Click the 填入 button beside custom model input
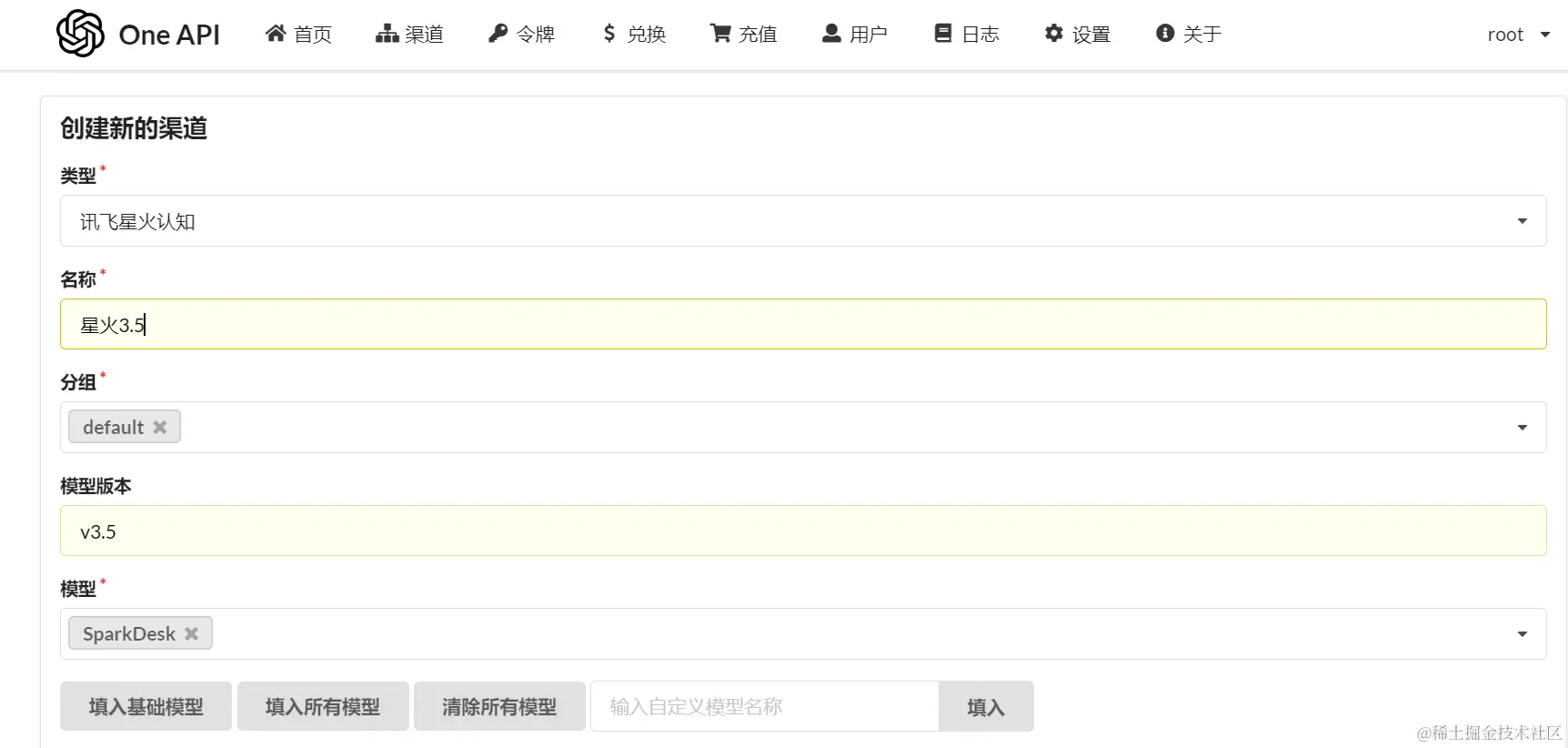The width and height of the screenshot is (1568, 748). tap(986, 706)
